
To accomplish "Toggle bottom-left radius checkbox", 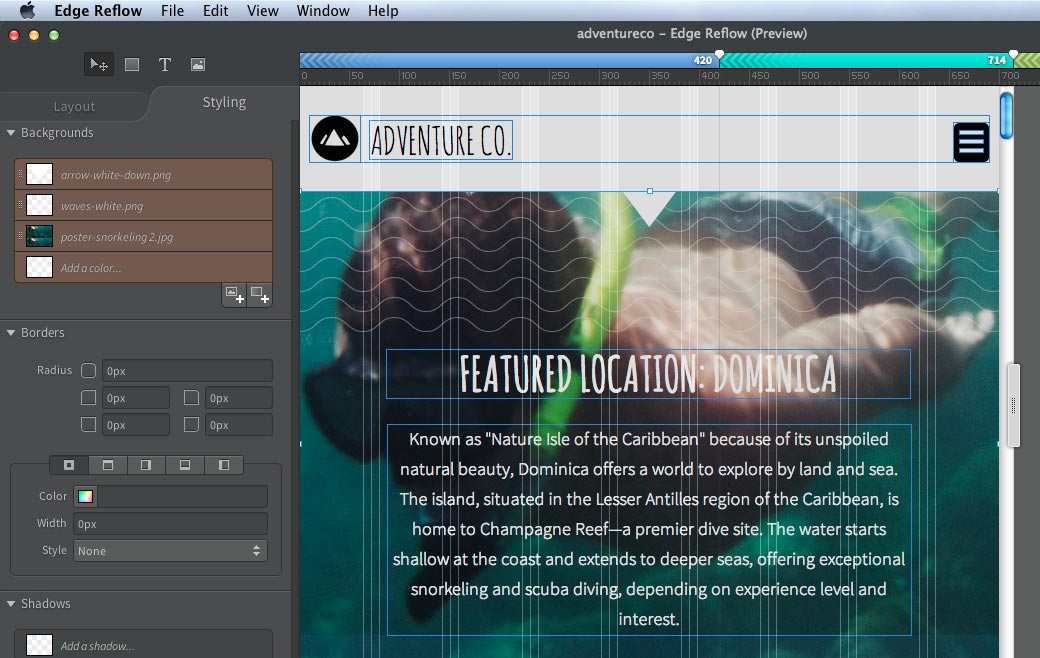I will (x=88, y=424).
